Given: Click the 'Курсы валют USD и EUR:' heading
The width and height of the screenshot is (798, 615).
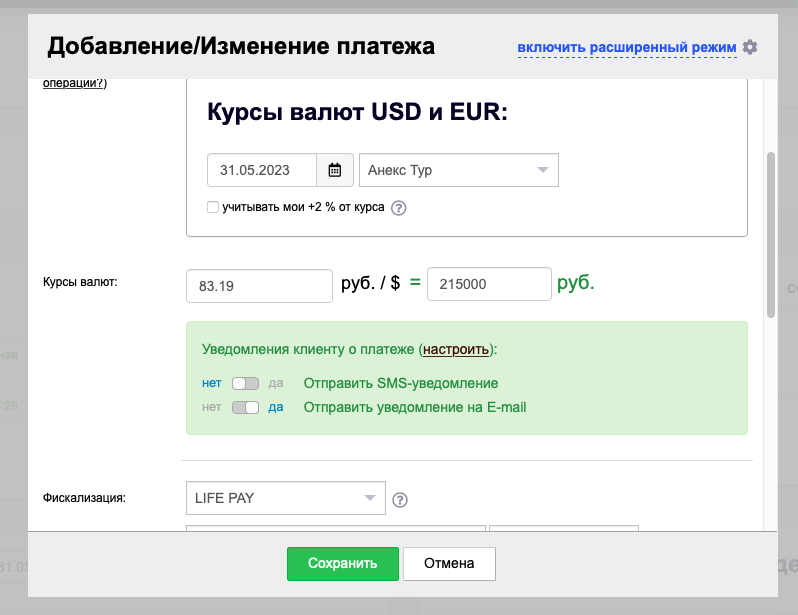Looking at the screenshot, I should (357, 111).
